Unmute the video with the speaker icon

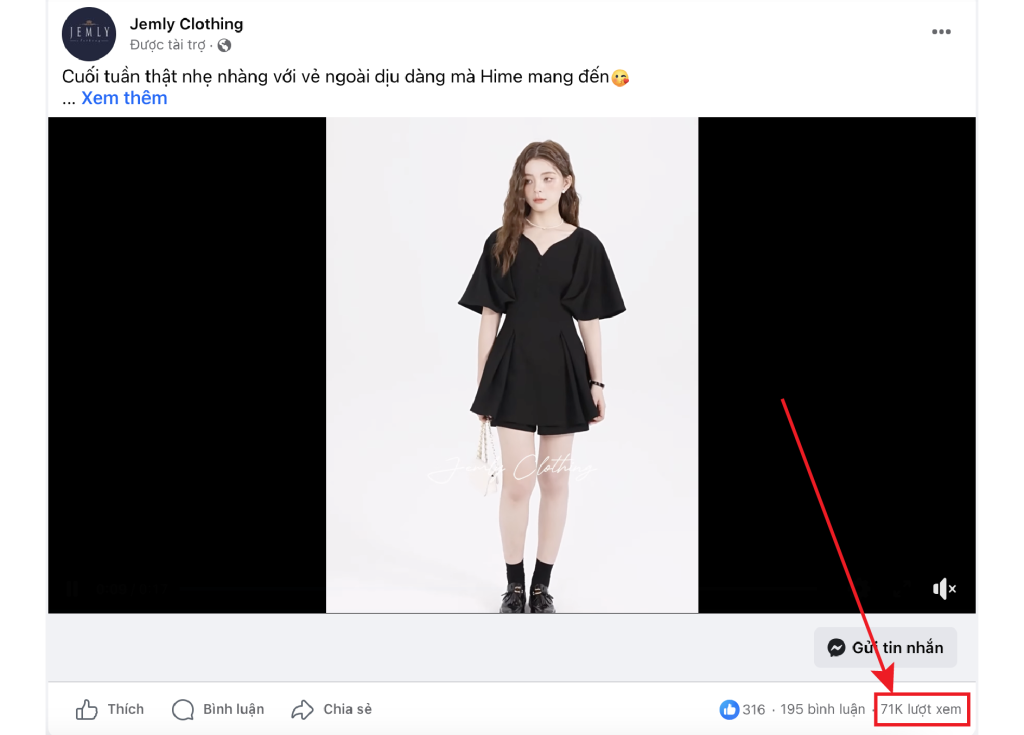pyautogui.click(x=944, y=589)
